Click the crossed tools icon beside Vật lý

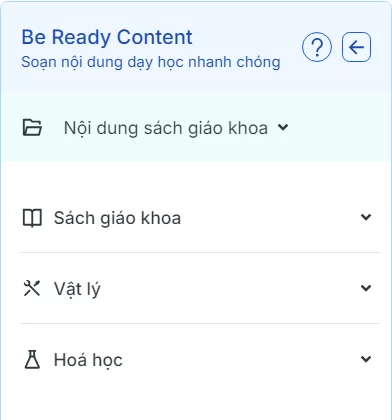[32, 288]
